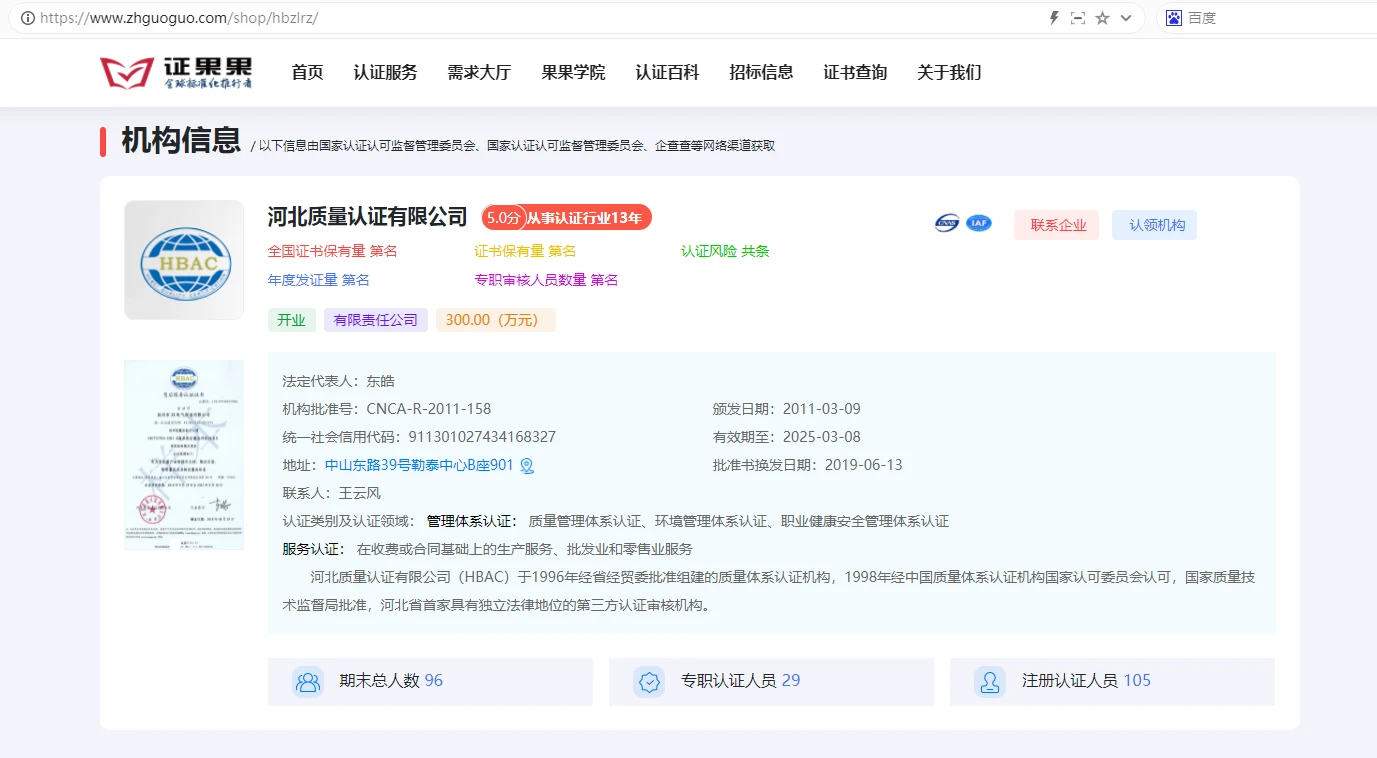This screenshot has width=1377, height=758.
Task: Open the 首页 menu item
Action: 307,72
